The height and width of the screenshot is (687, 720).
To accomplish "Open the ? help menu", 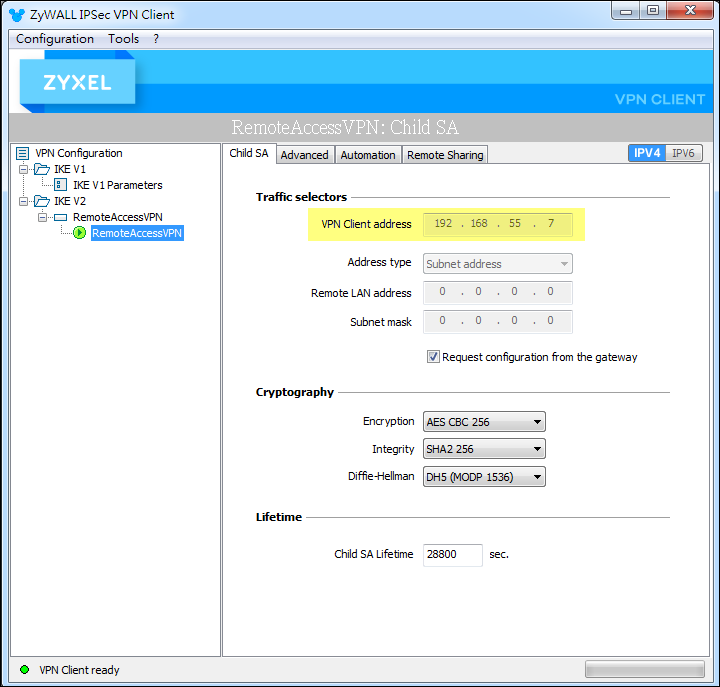I will point(156,39).
